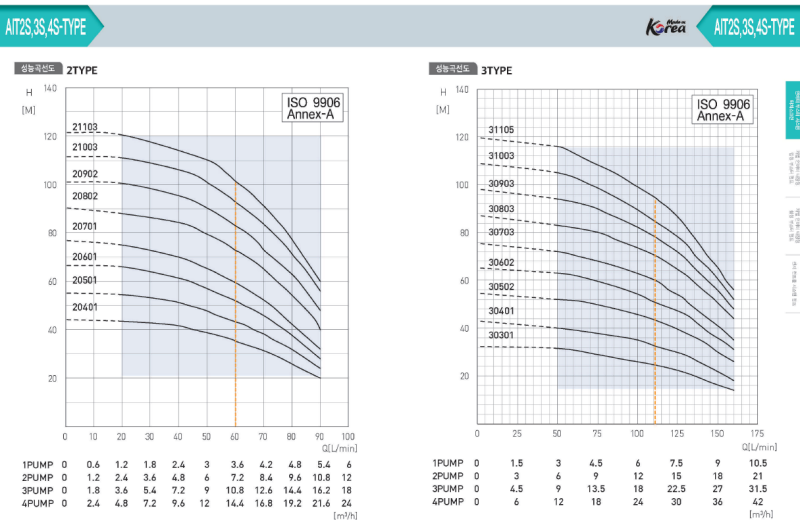Click the 2PUMP row label under the 3TYPE chart
Image resolution: width=800 pixels, height=525 pixels.
tap(448, 476)
